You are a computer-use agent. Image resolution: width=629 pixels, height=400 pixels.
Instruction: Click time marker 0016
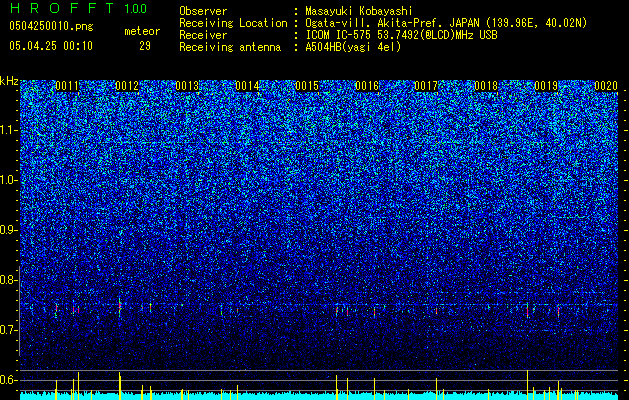tap(367, 86)
